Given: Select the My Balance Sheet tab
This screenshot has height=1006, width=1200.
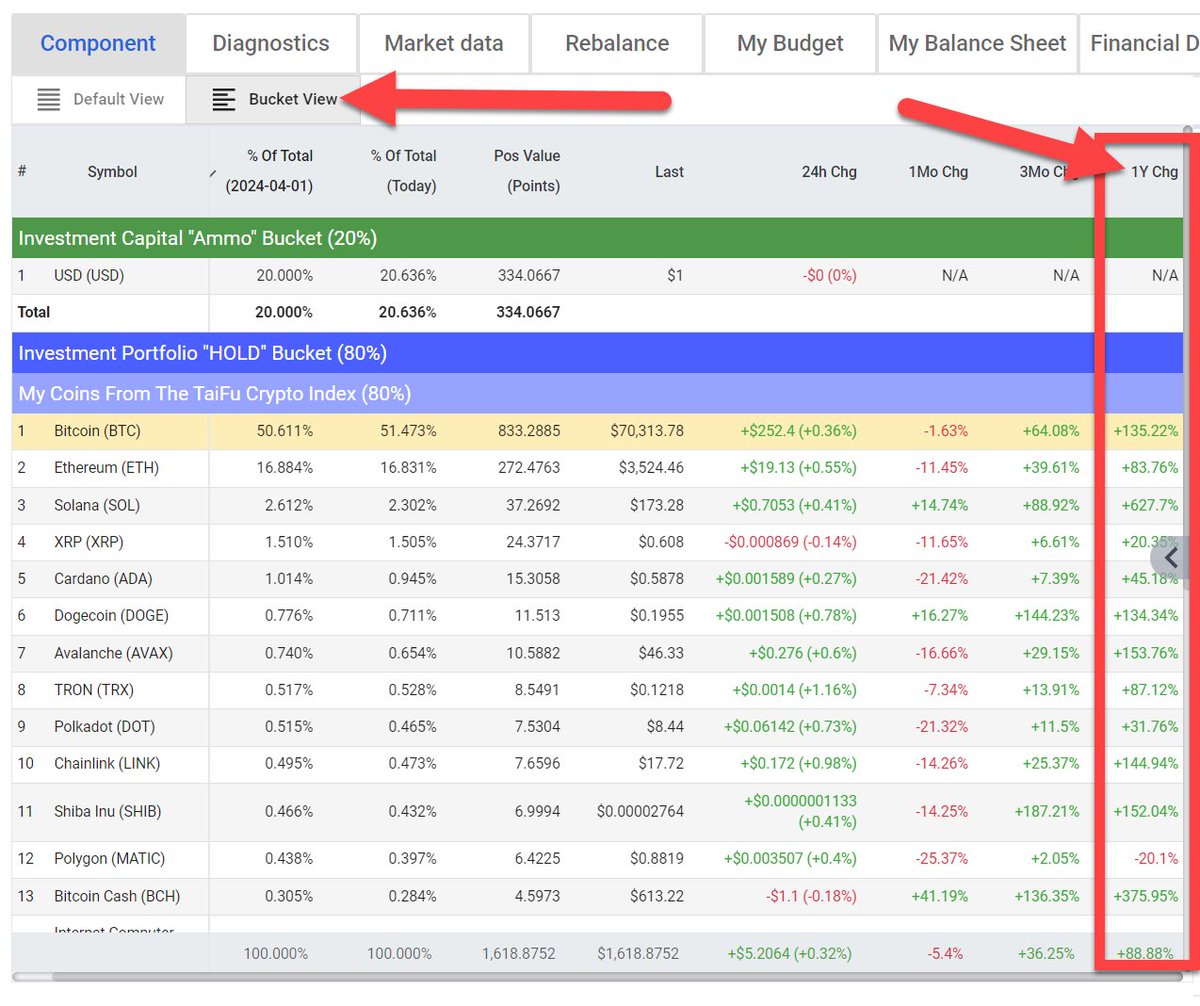Looking at the screenshot, I should point(977,44).
